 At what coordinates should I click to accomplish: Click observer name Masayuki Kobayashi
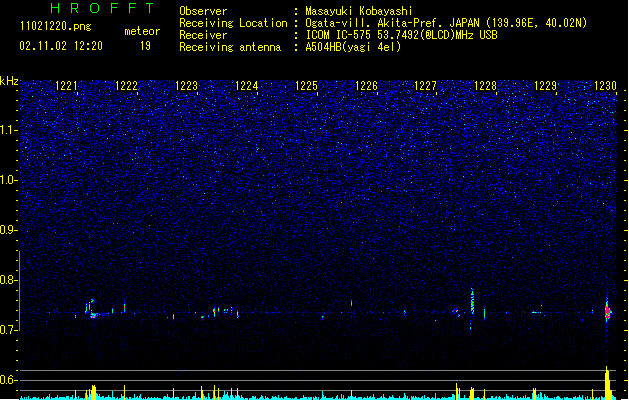(x=359, y=11)
